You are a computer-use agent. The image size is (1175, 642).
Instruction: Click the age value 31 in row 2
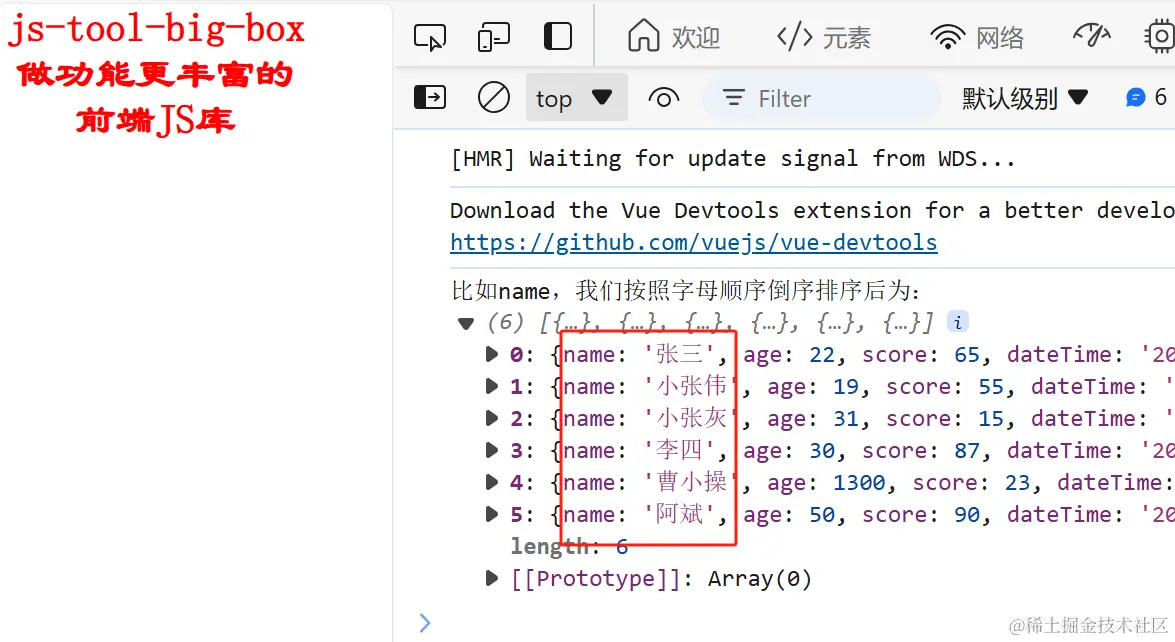tap(846, 418)
